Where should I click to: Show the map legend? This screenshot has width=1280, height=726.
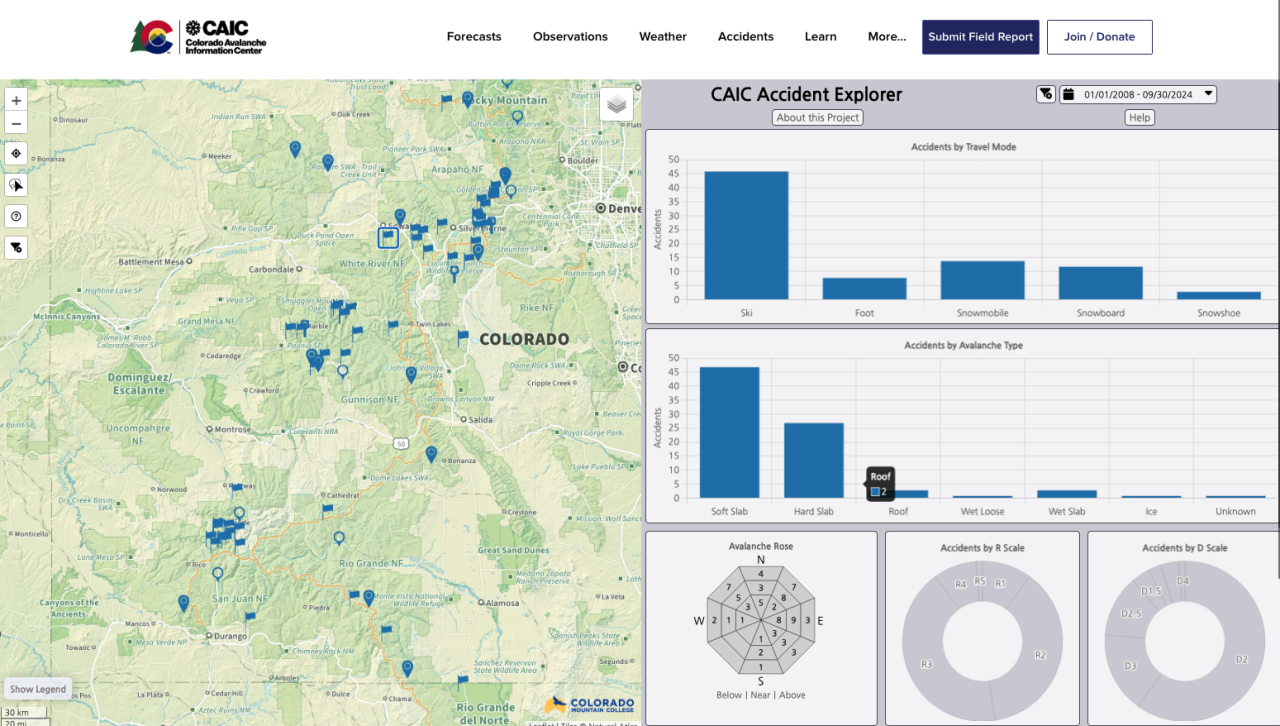37,688
